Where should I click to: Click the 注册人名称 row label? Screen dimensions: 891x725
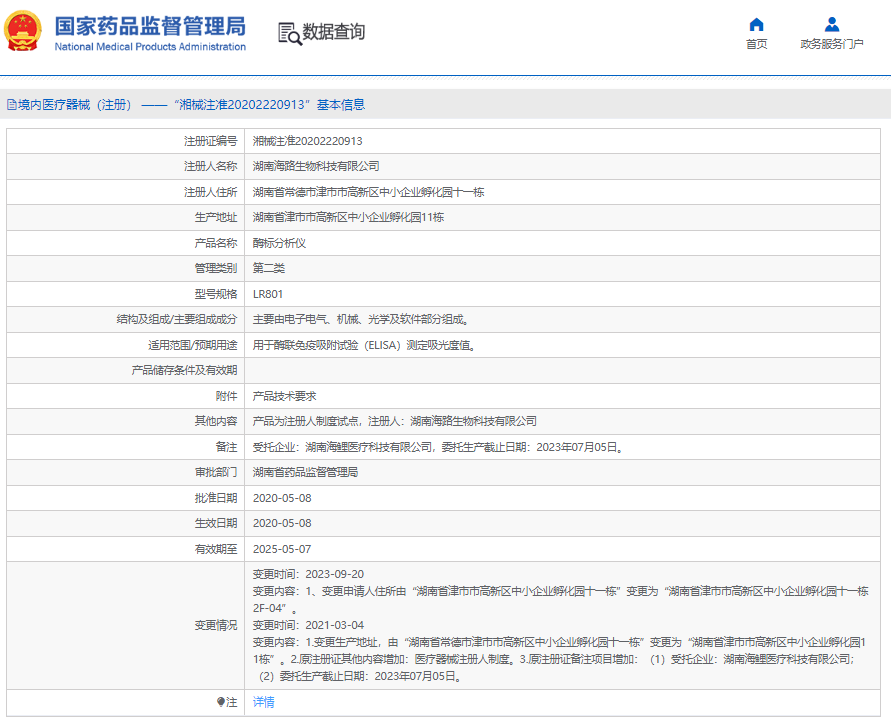click(210, 166)
